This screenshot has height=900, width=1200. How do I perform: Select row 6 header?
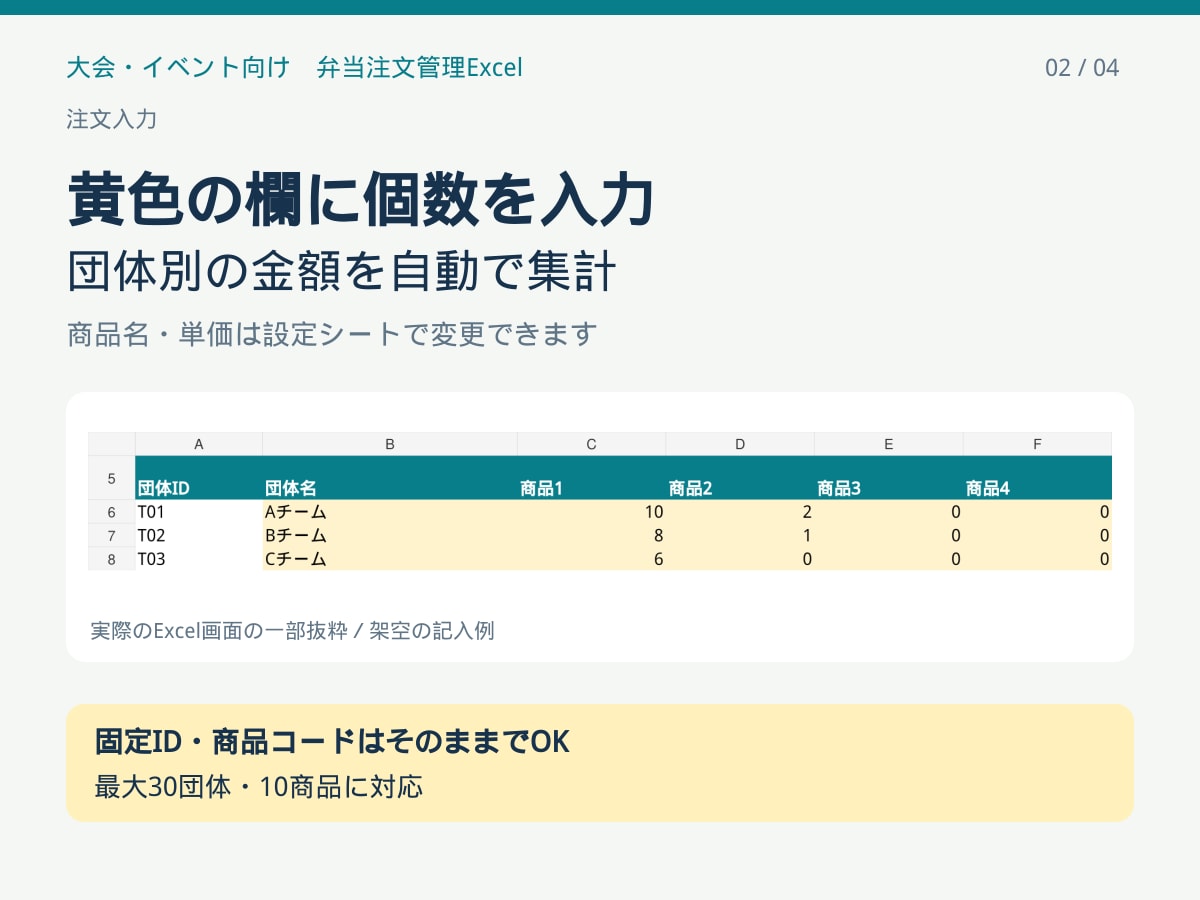coord(112,512)
